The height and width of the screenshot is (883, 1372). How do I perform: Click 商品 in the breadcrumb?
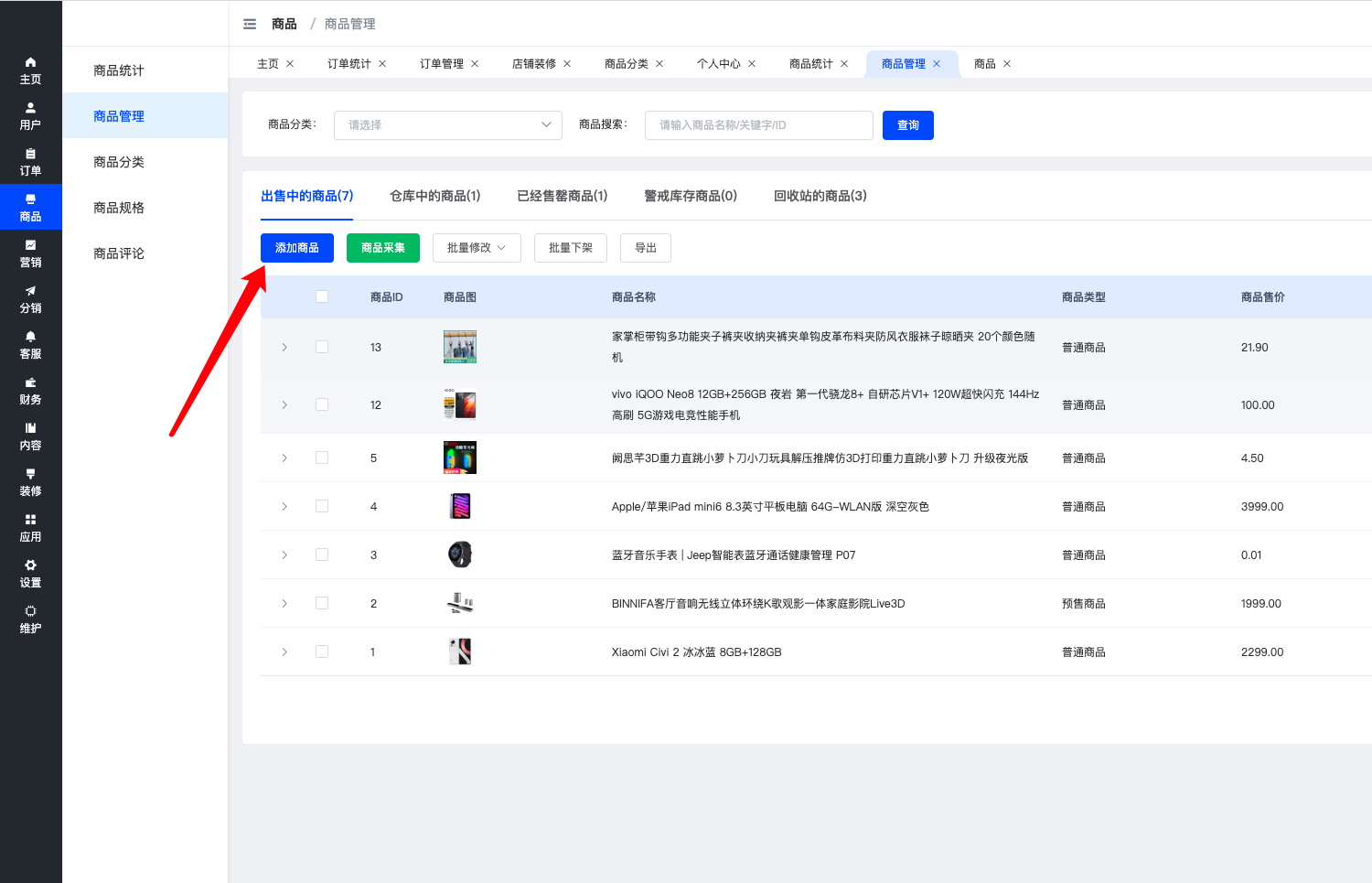coord(284,24)
